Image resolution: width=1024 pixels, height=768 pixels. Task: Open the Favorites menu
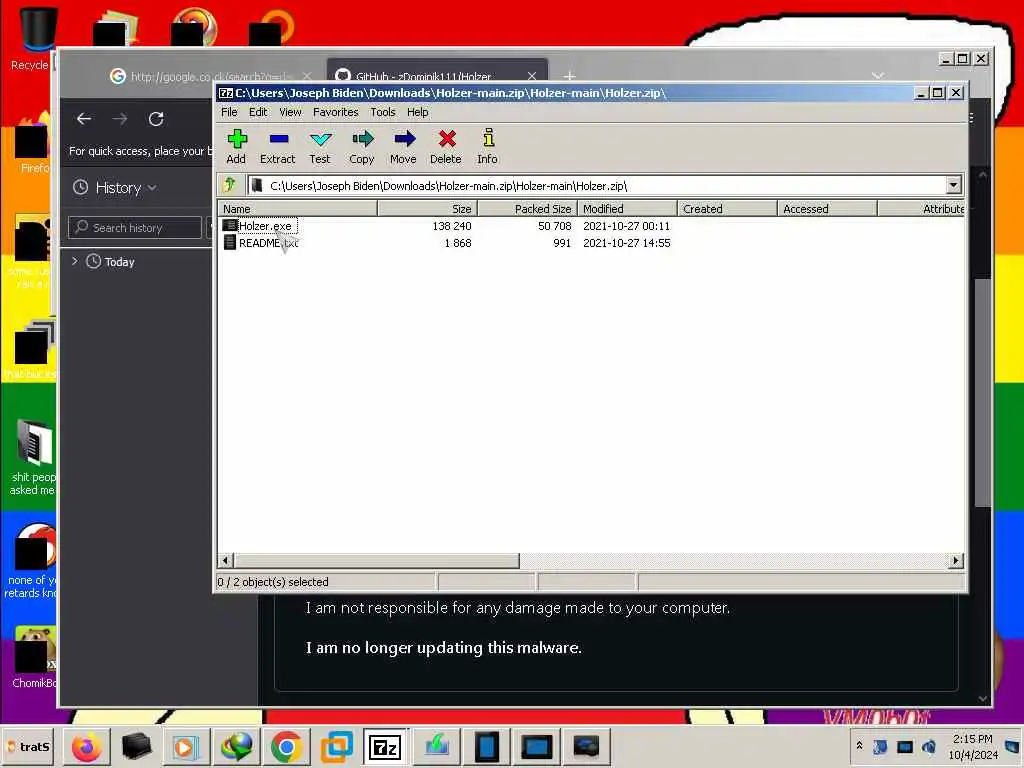click(x=336, y=112)
